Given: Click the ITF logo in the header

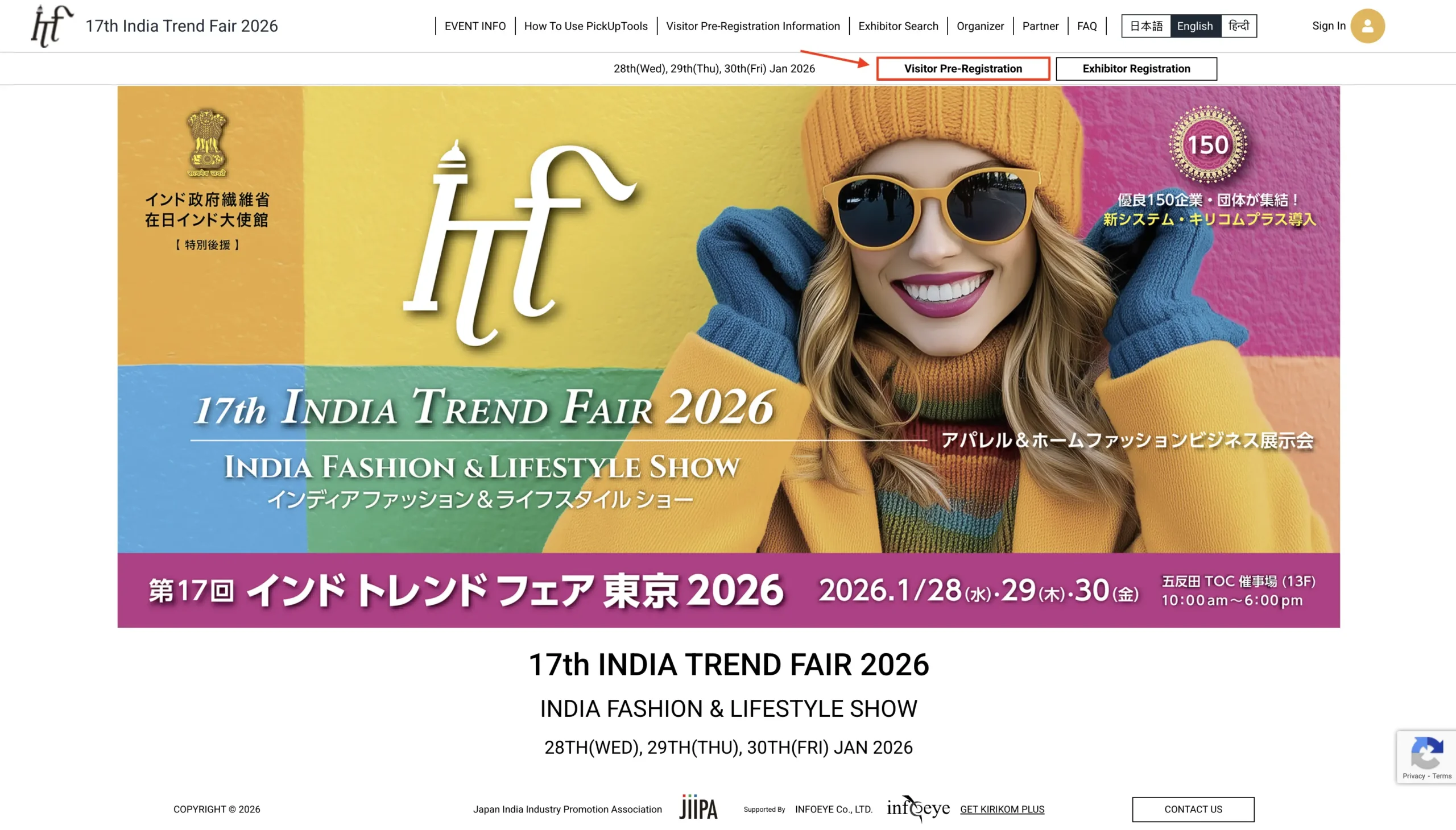Looking at the screenshot, I should tap(52, 26).
